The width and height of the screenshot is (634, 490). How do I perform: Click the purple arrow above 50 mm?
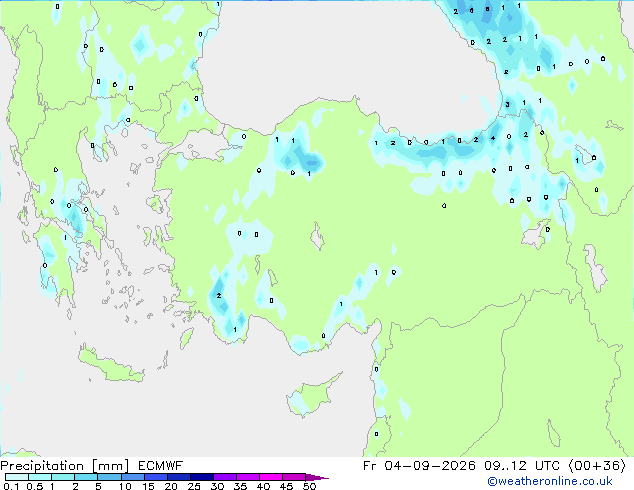317,477
